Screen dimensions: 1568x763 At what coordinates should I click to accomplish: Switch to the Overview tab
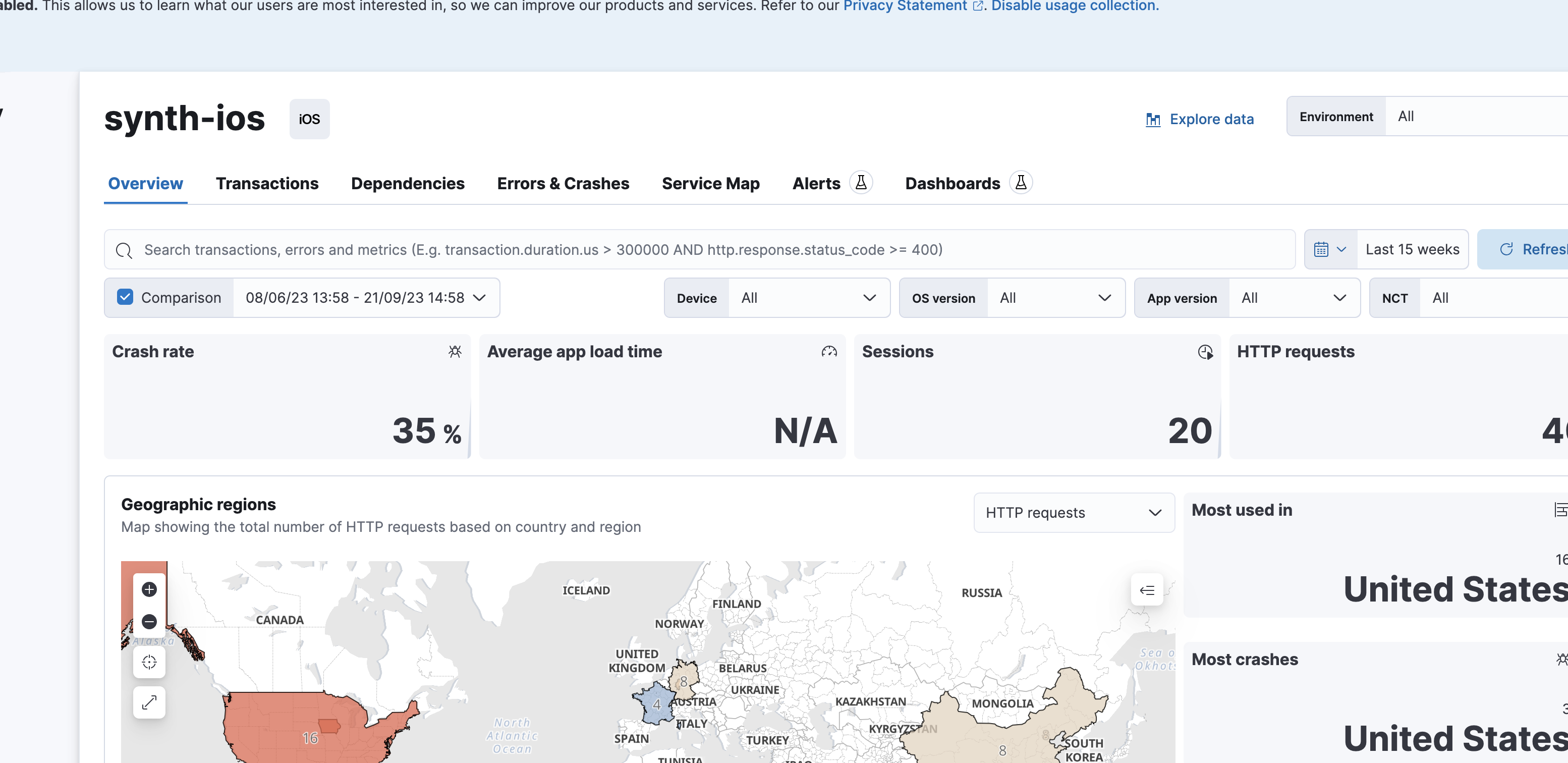coord(145,183)
